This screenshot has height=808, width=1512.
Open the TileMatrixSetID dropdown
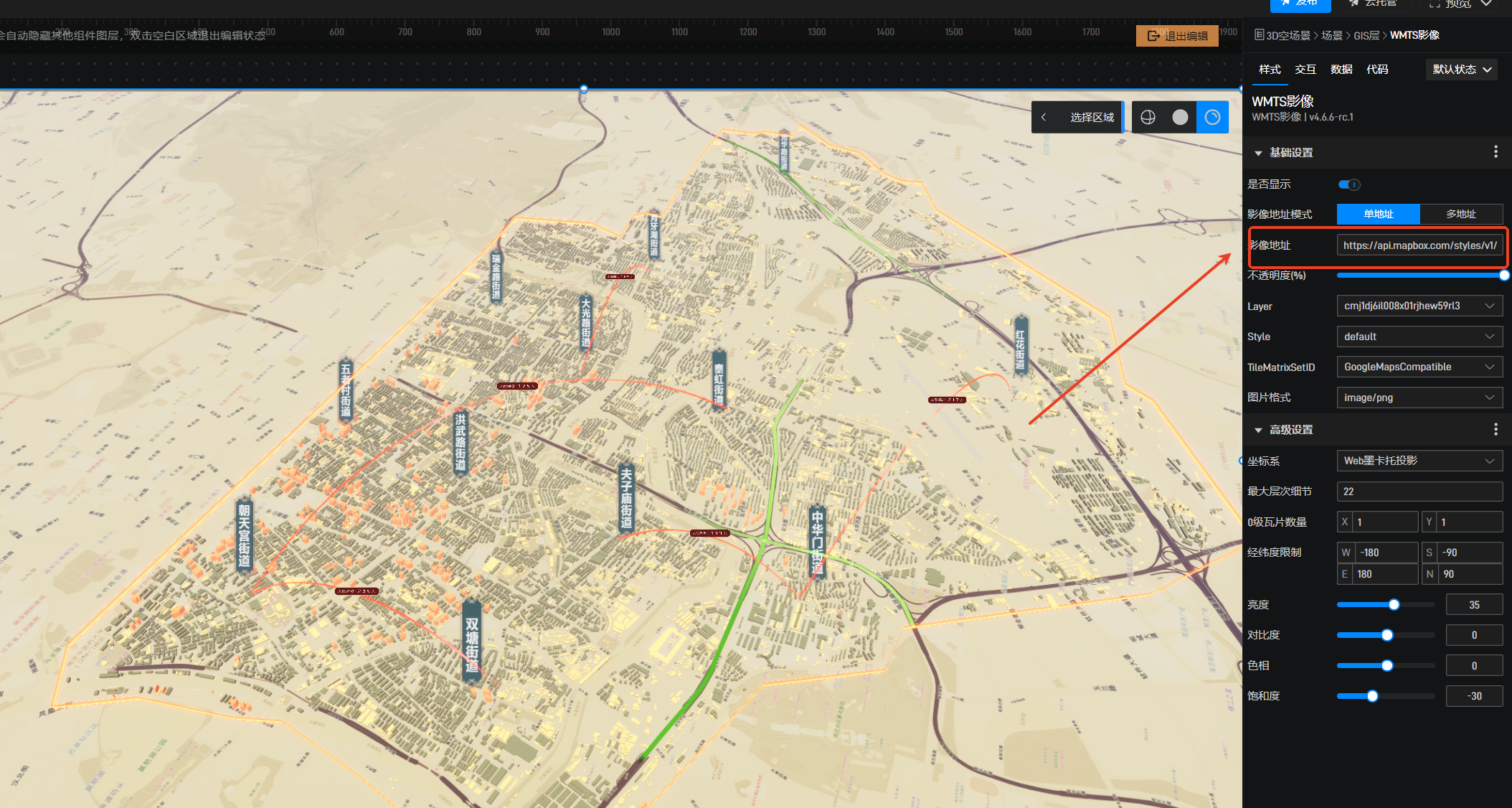point(1419,367)
